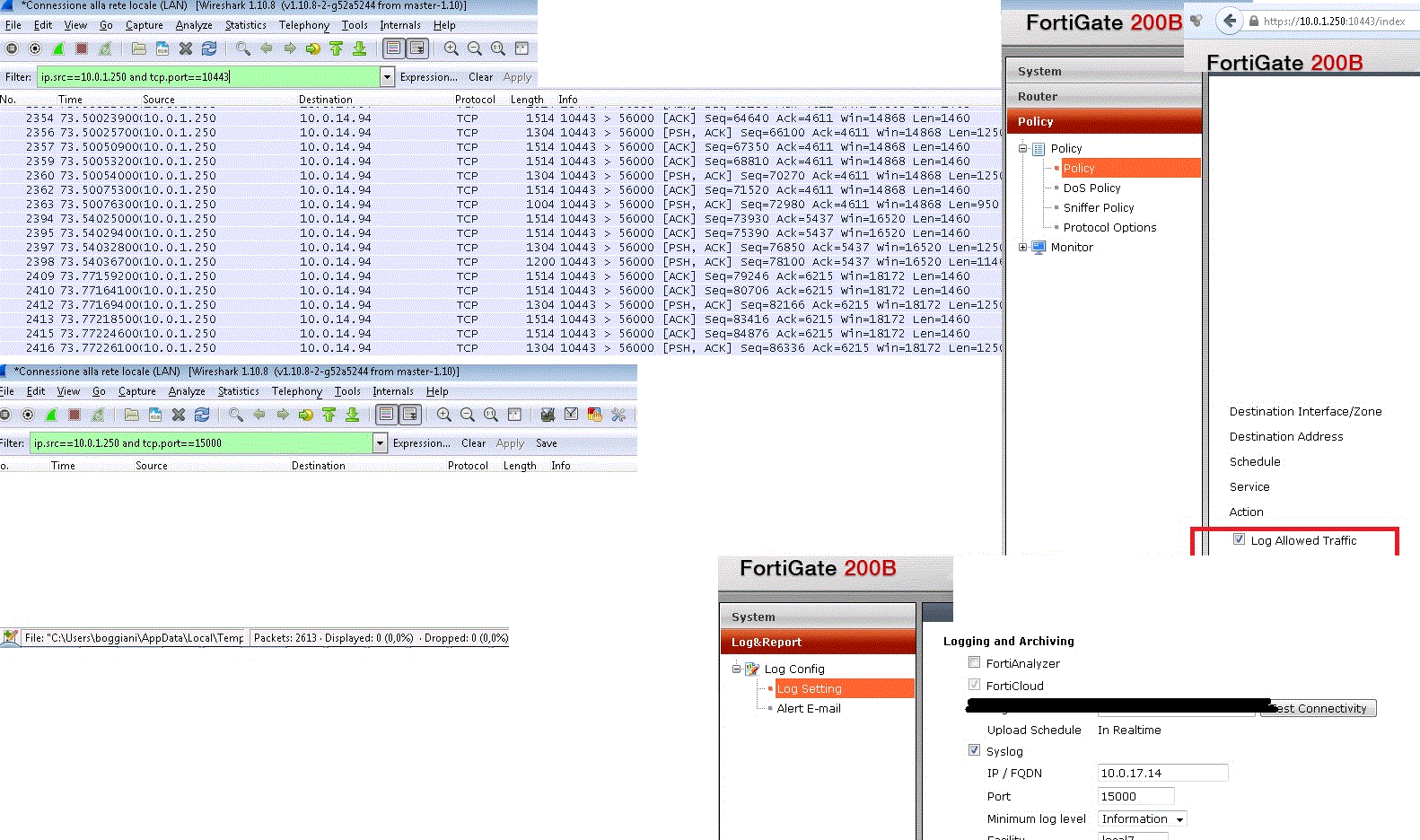Click Expression... next to the port 10443 filter
Viewport: 1420px width, 840px height.
coord(428,77)
